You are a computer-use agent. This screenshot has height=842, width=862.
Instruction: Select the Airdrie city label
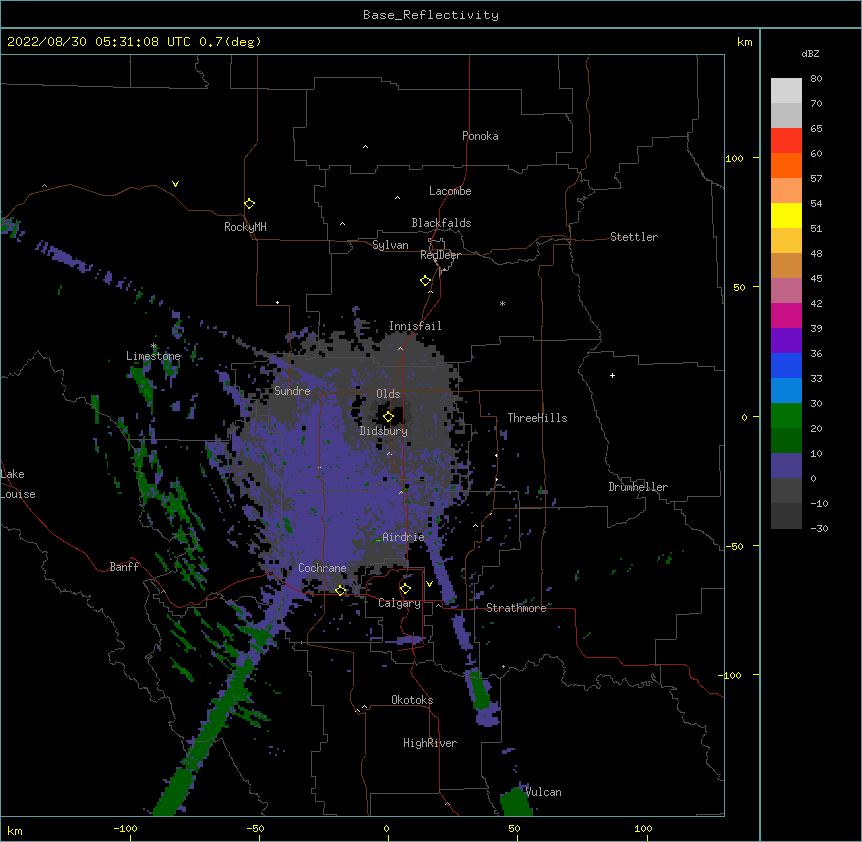(x=404, y=537)
